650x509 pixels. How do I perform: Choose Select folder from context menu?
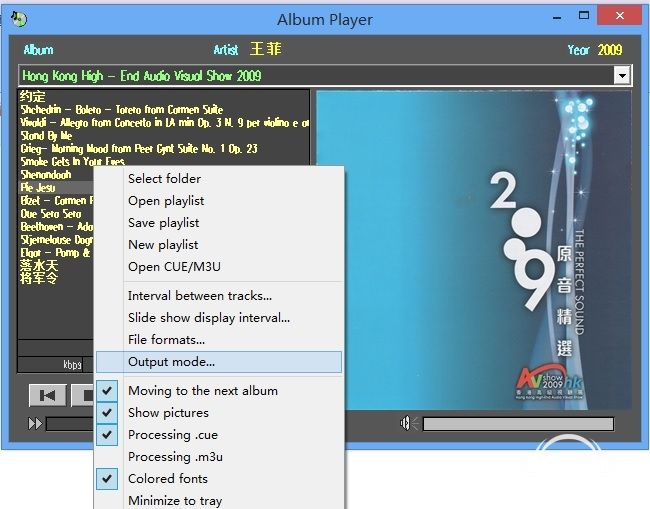[x=219, y=179]
